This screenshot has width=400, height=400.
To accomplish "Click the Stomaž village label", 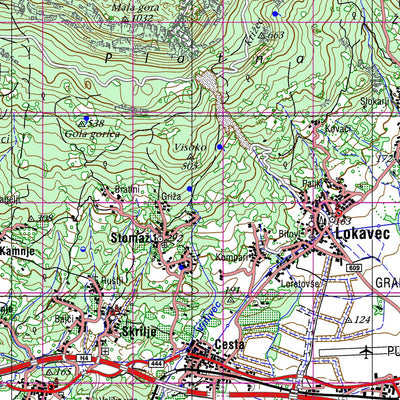I will pyautogui.click(x=130, y=238).
